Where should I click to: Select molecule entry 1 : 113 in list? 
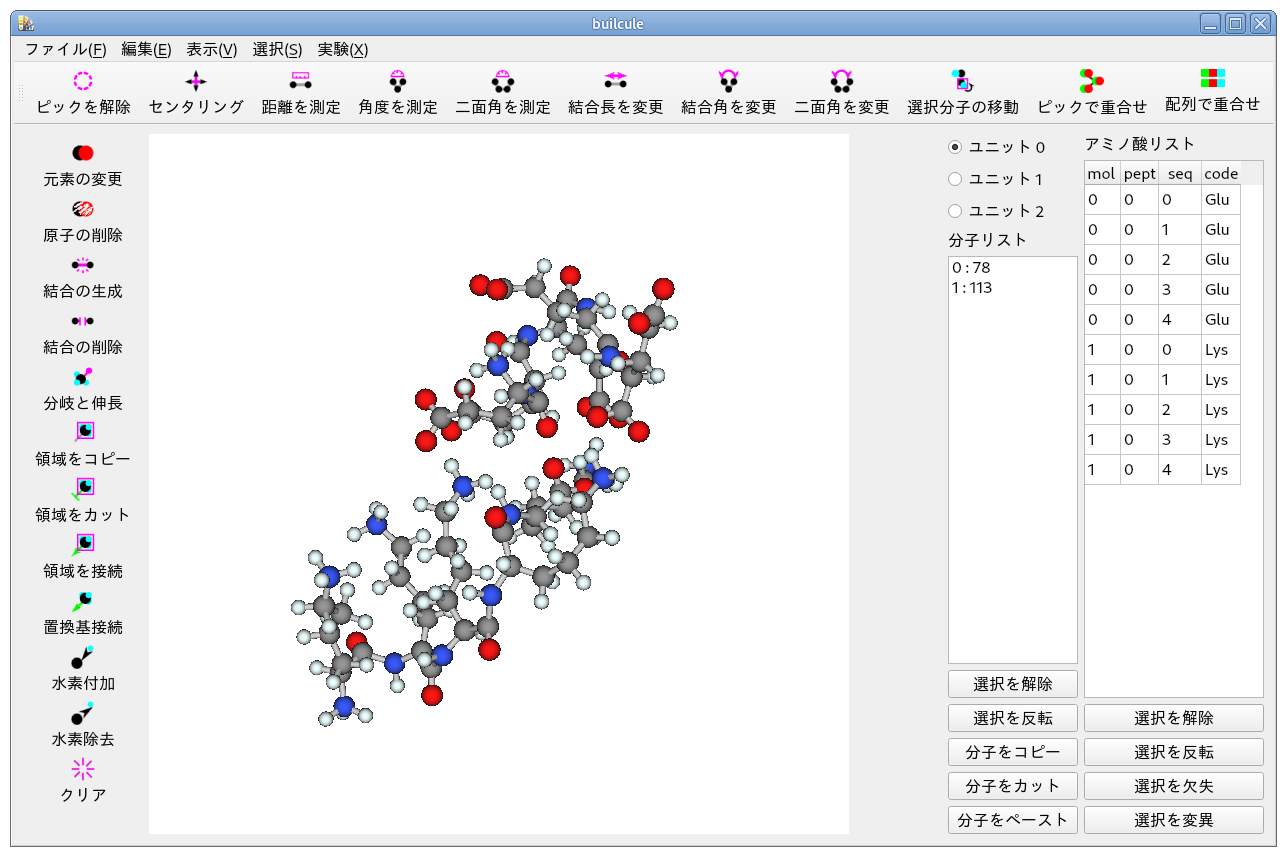972,288
